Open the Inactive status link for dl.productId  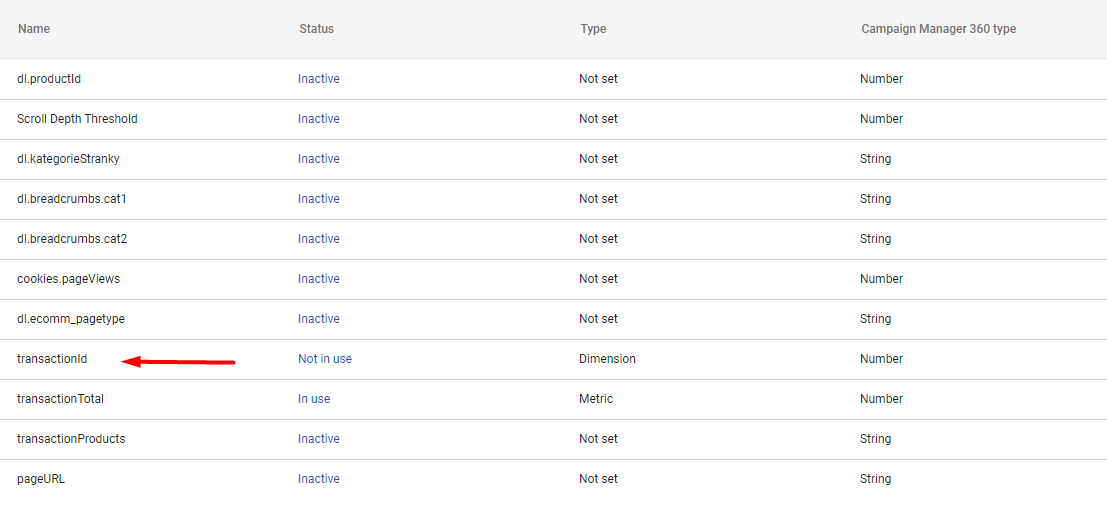(x=318, y=79)
